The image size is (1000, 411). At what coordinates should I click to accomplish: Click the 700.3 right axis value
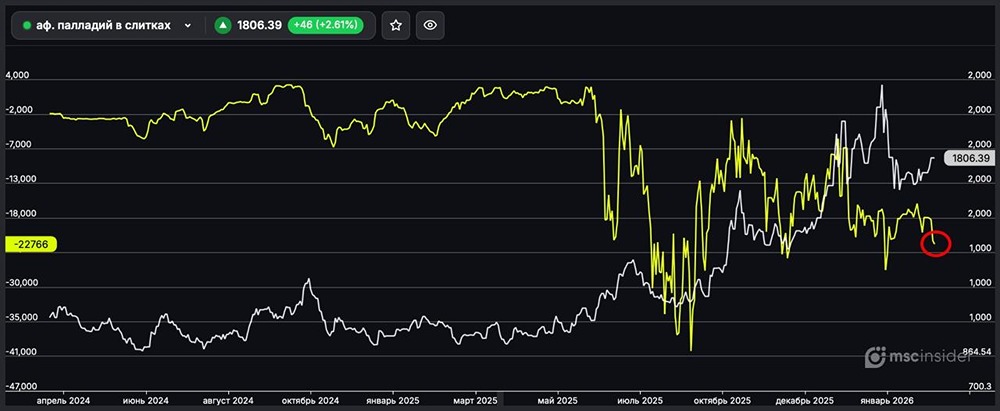[979, 387]
